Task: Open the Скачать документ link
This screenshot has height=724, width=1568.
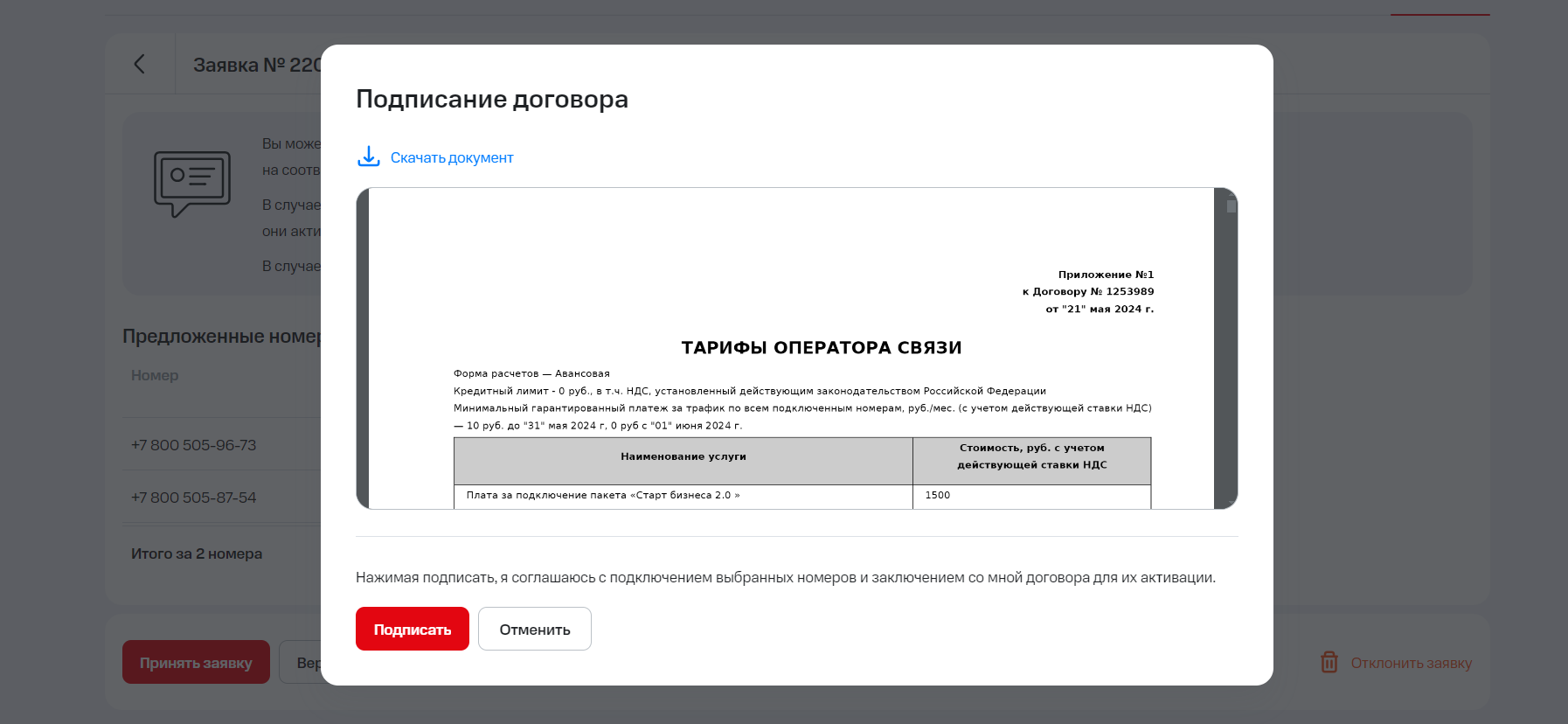Action: pos(451,158)
